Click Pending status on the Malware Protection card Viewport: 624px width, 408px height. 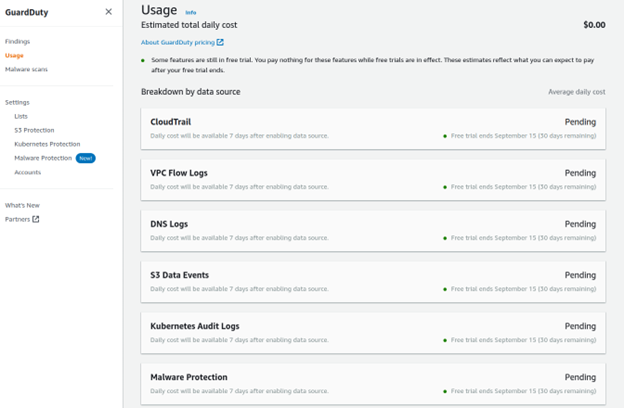[580, 377]
